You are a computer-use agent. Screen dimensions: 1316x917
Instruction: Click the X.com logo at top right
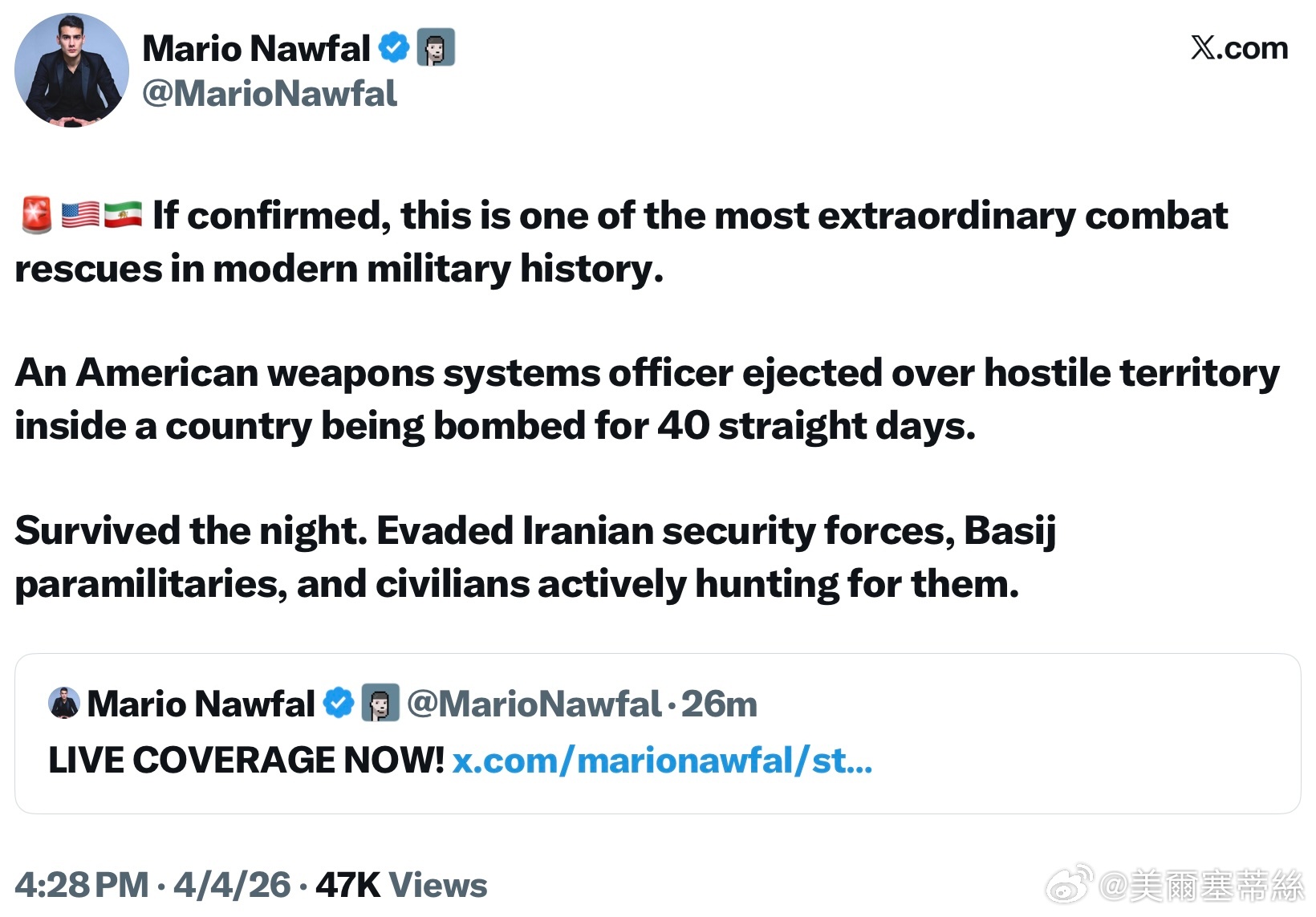1239,48
